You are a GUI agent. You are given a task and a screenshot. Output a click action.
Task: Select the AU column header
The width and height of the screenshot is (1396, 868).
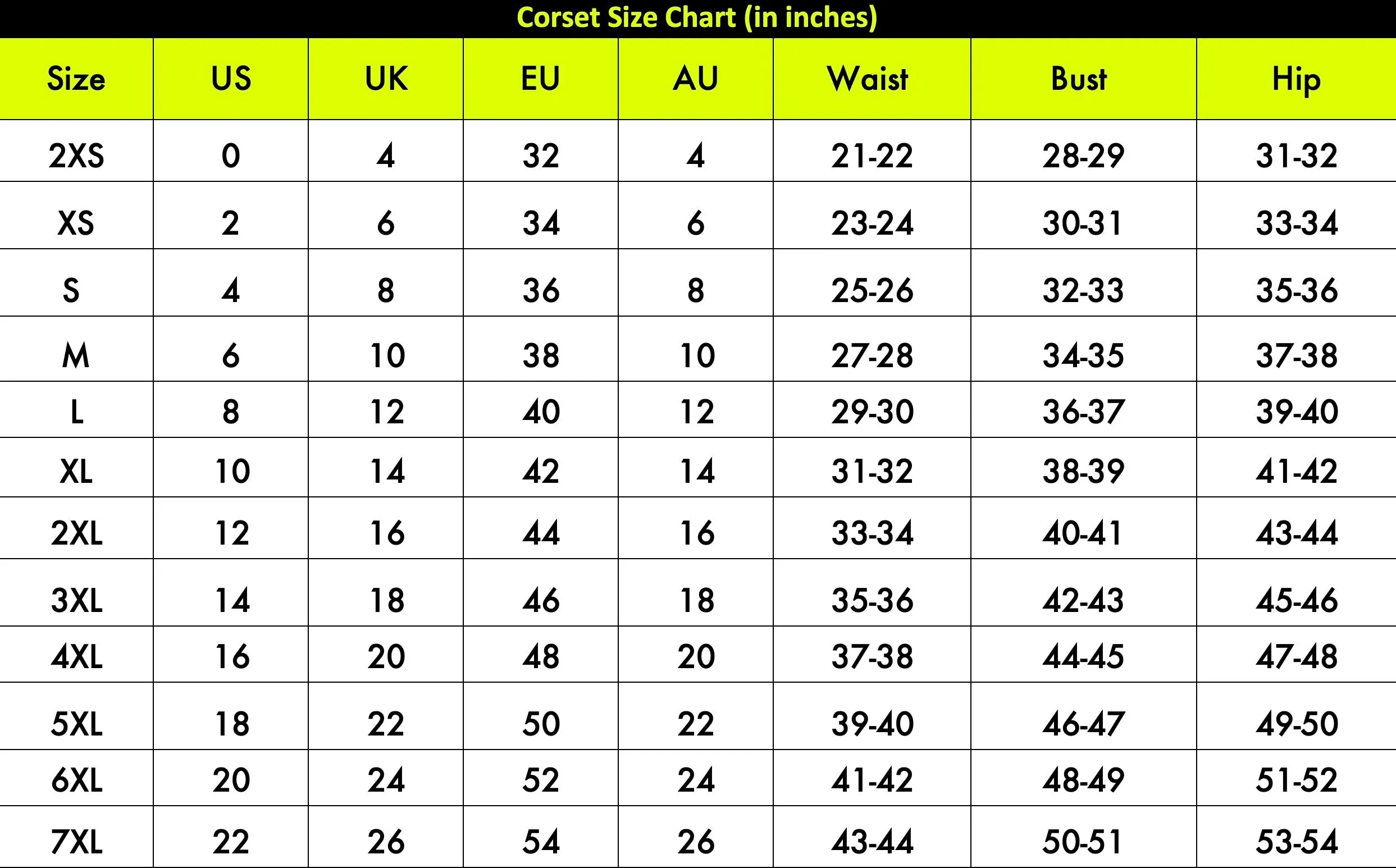696,79
